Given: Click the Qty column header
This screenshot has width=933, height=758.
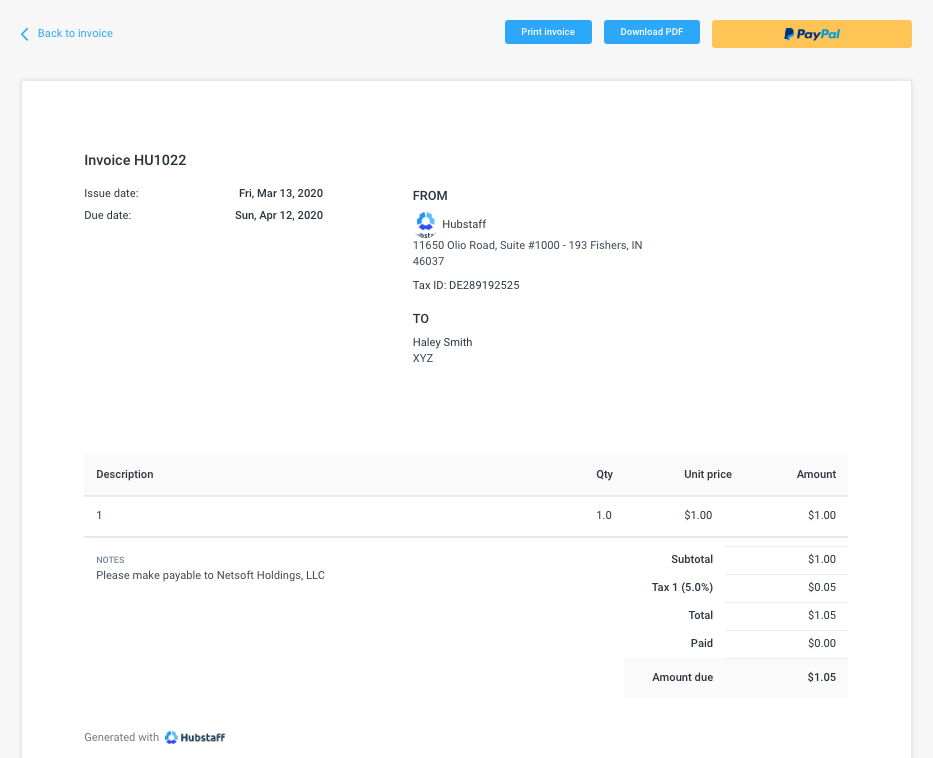Looking at the screenshot, I should 604,474.
